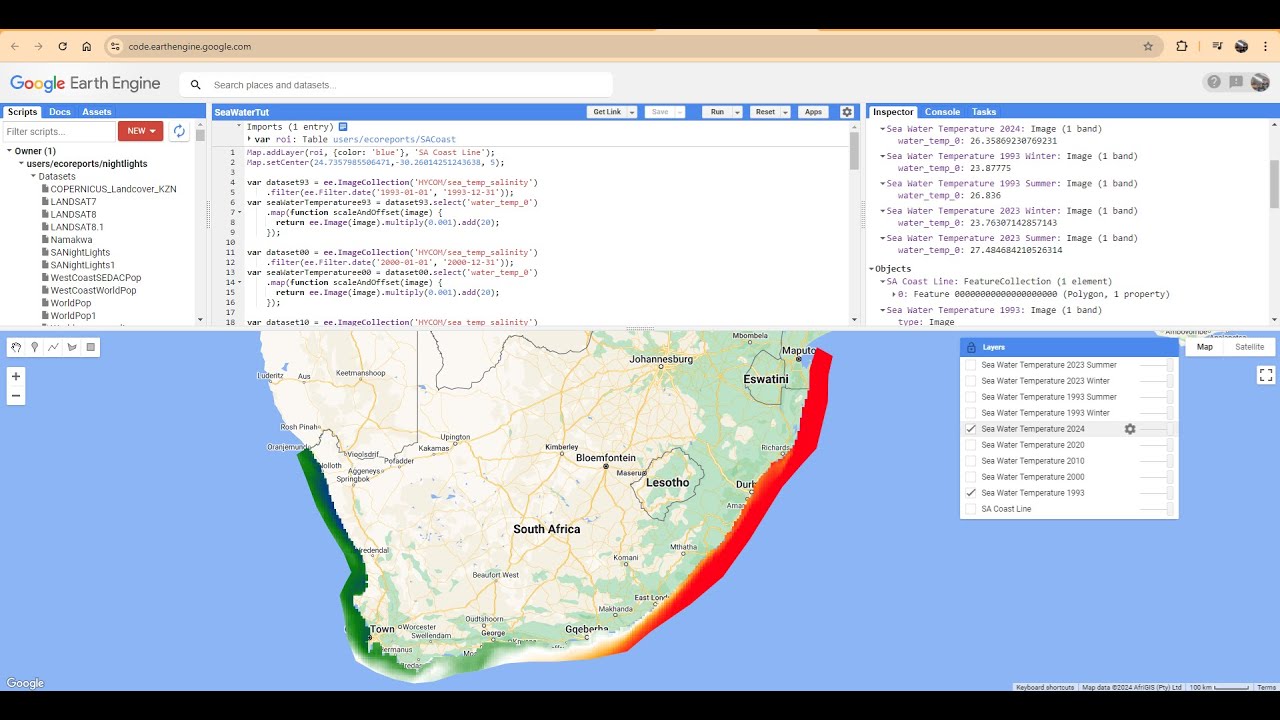Open the browser home page
The height and width of the screenshot is (720, 1280).
coord(87,46)
